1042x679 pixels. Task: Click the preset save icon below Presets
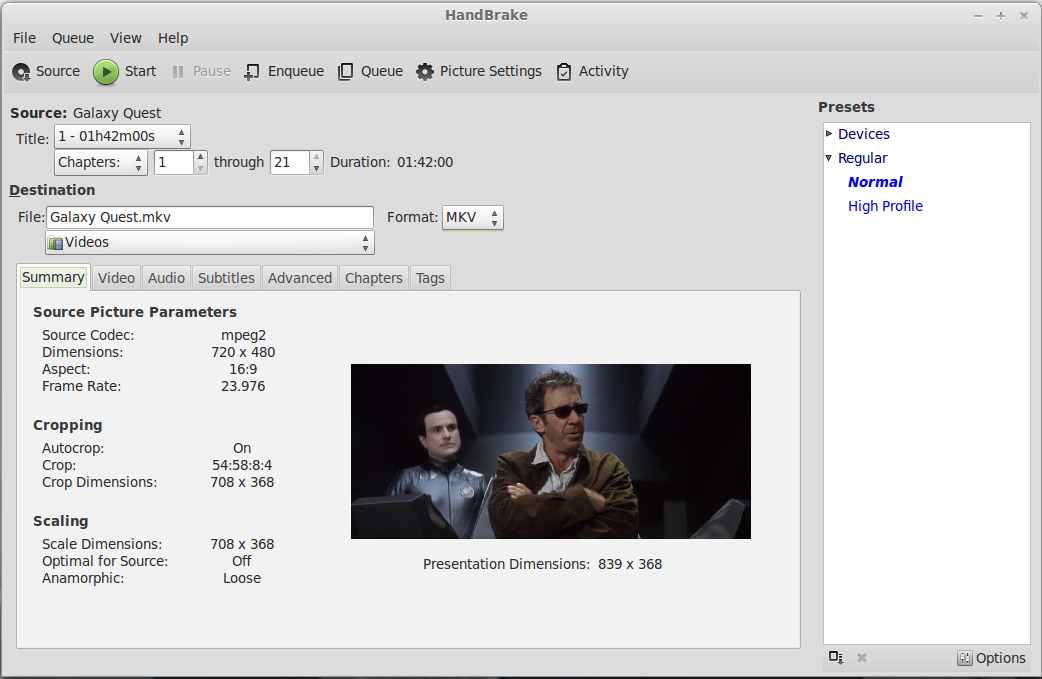pyautogui.click(x=836, y=657)
